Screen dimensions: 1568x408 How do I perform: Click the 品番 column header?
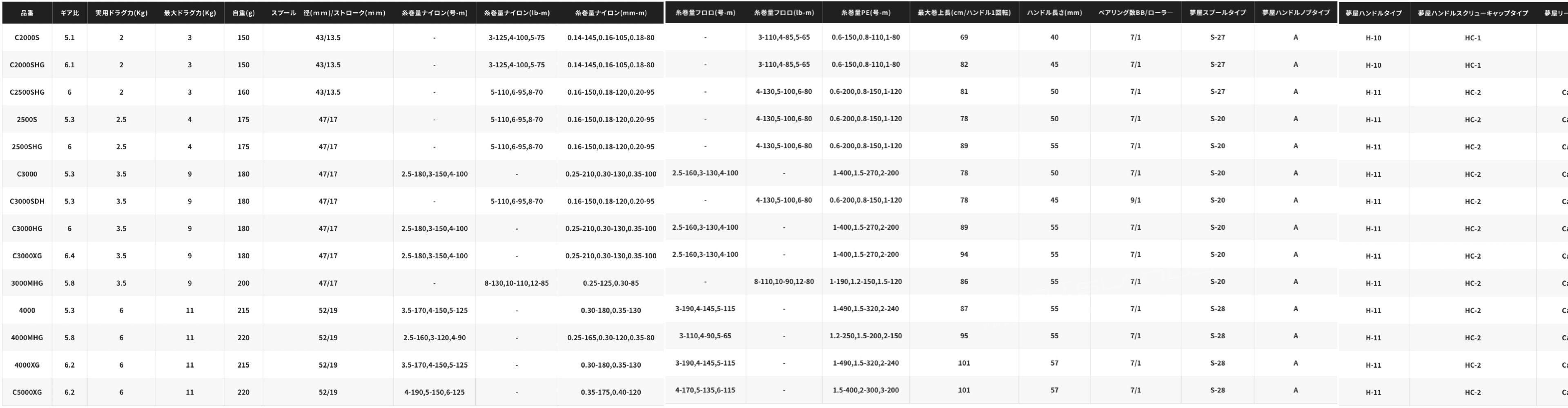pyautogui.click(x=27, y=13)
